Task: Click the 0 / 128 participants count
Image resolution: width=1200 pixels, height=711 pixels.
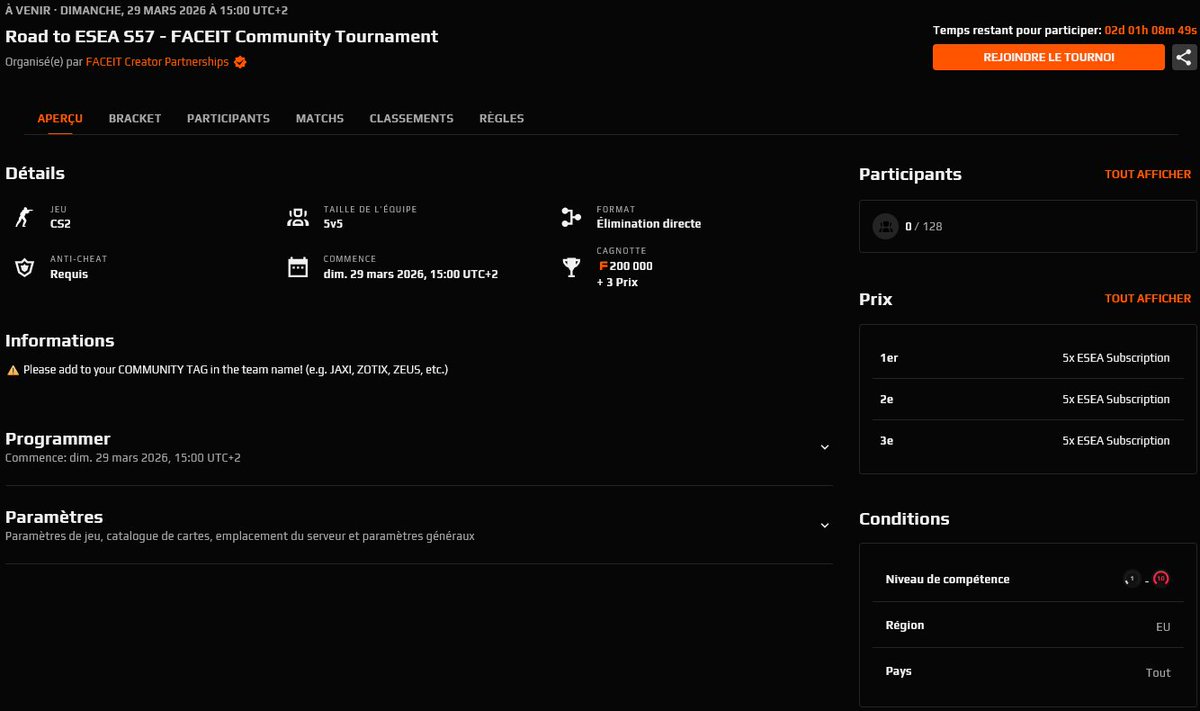Action: pyautogui.click(x=924, y=226)
